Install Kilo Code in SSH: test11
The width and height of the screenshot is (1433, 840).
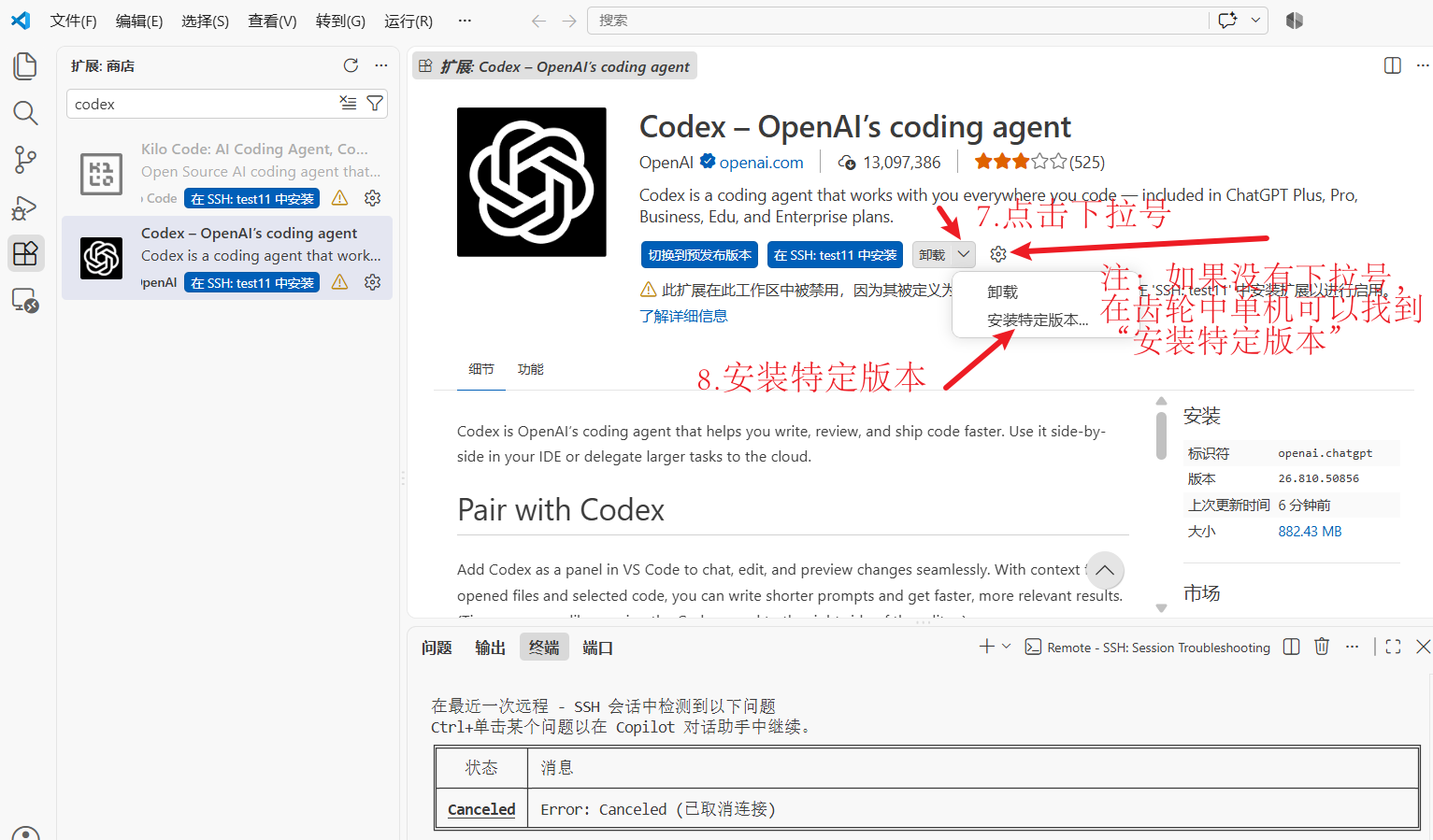pos(252,199)
